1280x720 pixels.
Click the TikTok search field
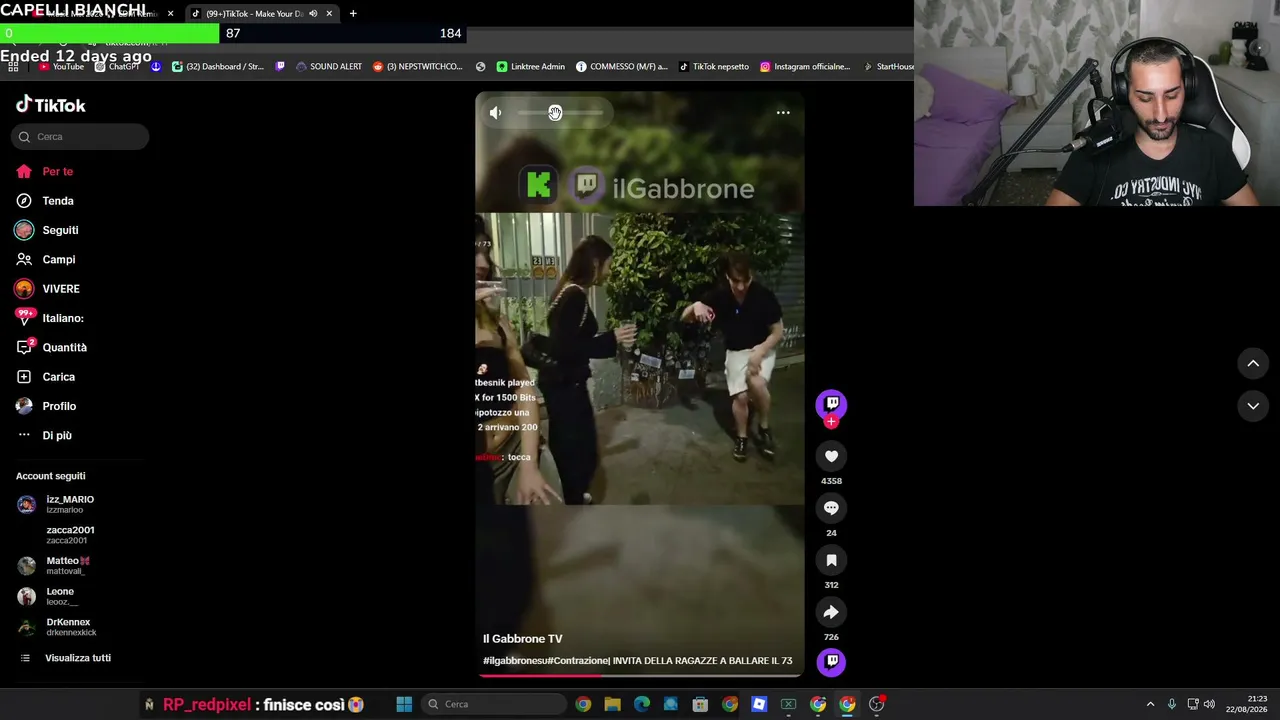click(x=80, y=137)
